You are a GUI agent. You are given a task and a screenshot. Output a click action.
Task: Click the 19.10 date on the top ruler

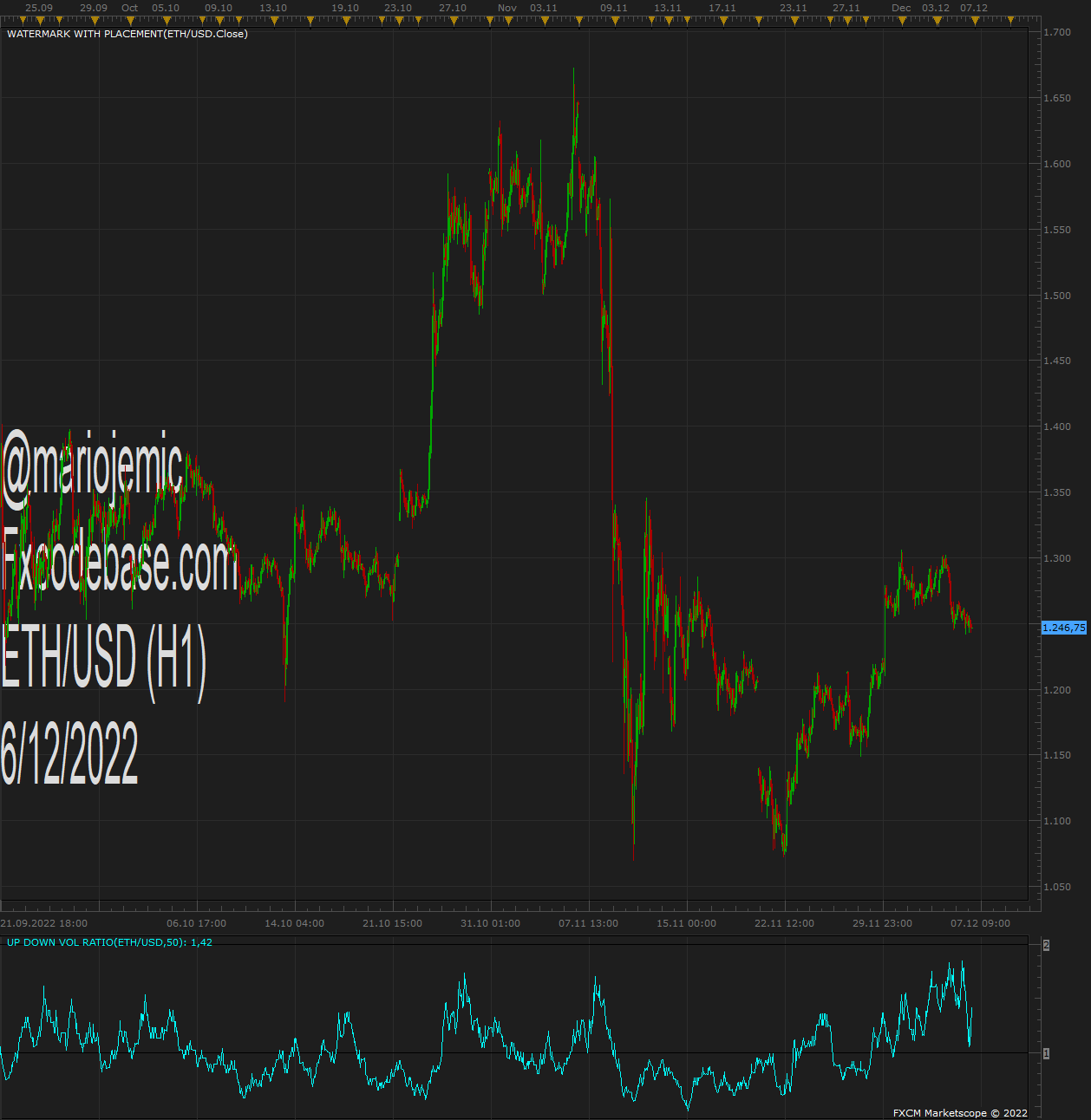coord(345,8)
